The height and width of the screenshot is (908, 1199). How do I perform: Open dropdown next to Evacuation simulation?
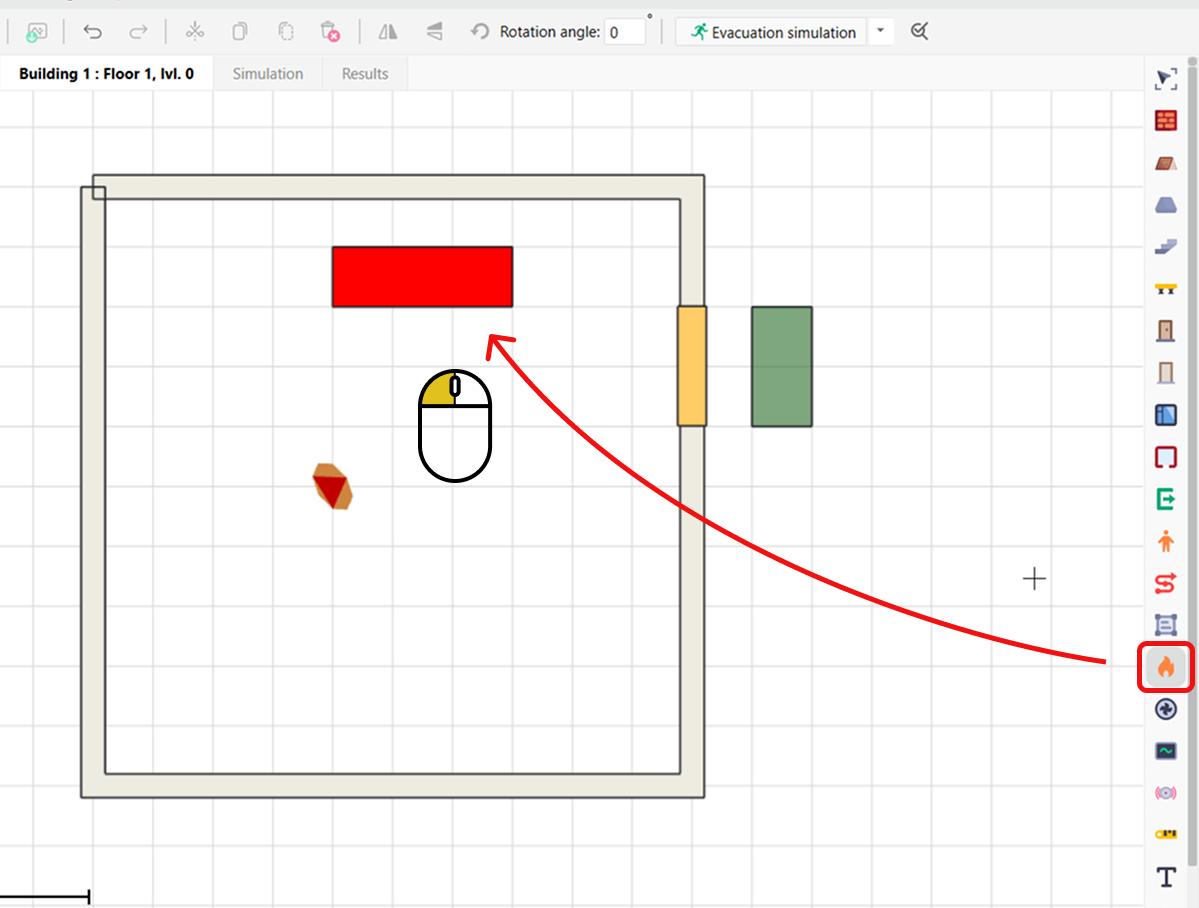pyautogui.click(x=880, y=32)
